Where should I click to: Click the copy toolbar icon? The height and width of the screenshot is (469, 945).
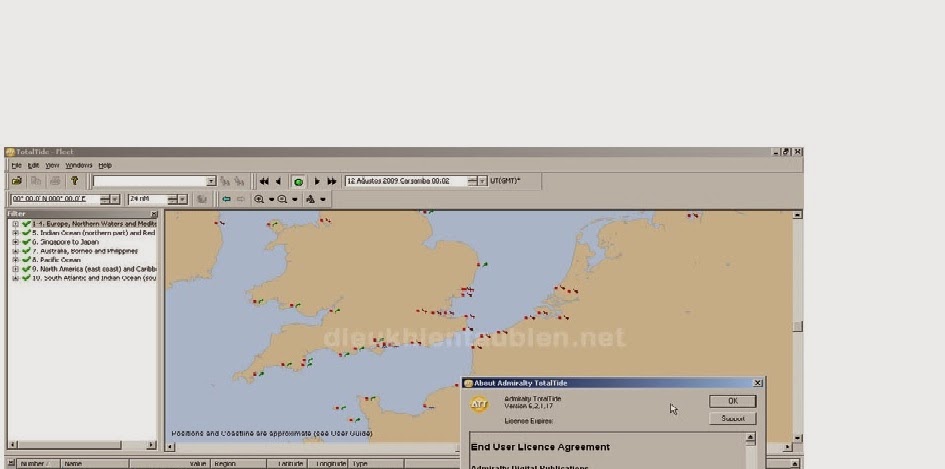pyautogui.click(x=36, y=181)
